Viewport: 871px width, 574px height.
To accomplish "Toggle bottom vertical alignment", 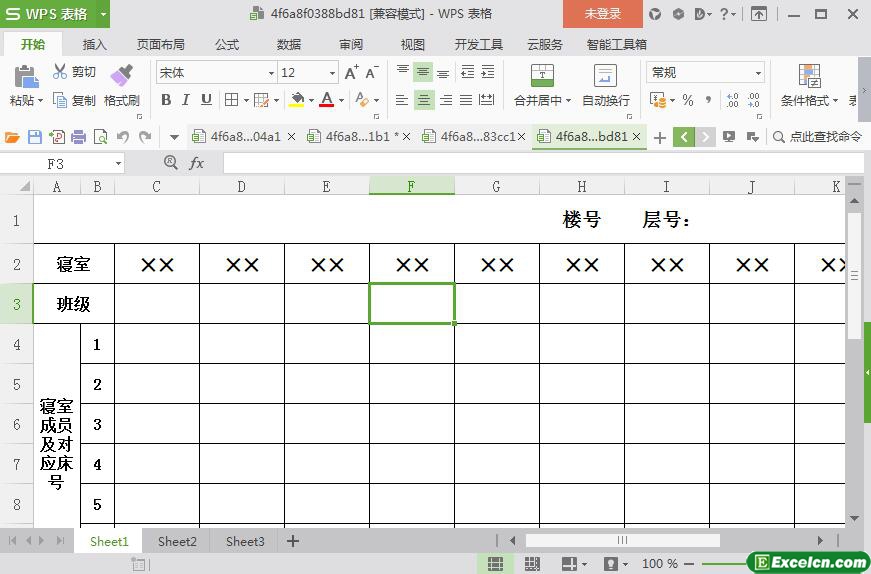I will tap(443, 72).
